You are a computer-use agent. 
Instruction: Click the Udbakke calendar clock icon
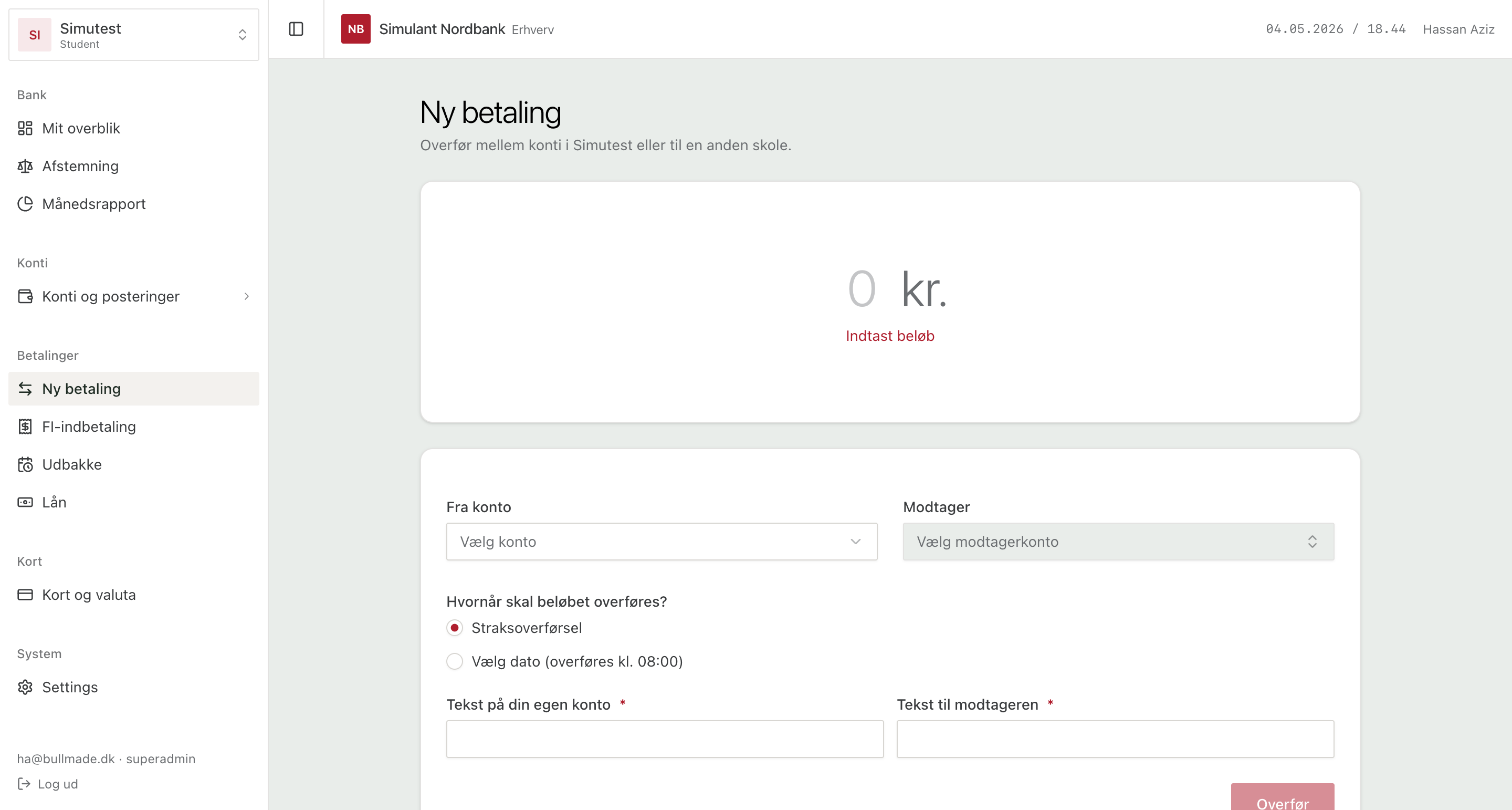tap(25, 464)
